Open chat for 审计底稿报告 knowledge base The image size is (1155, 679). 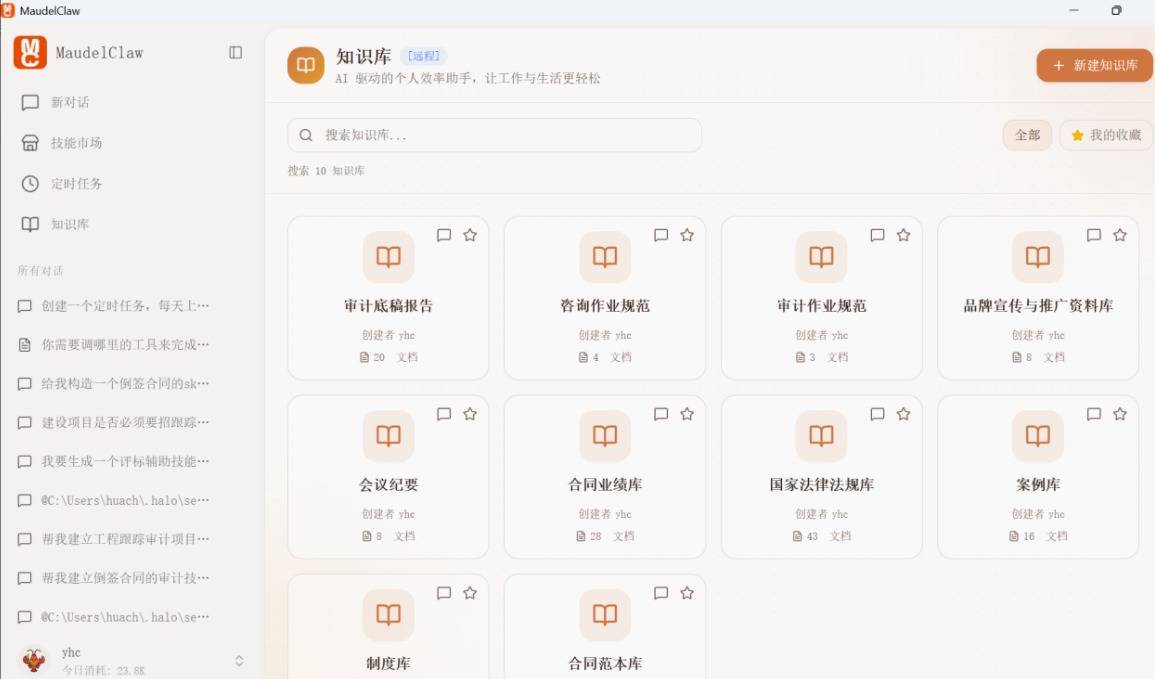(444, 235)
